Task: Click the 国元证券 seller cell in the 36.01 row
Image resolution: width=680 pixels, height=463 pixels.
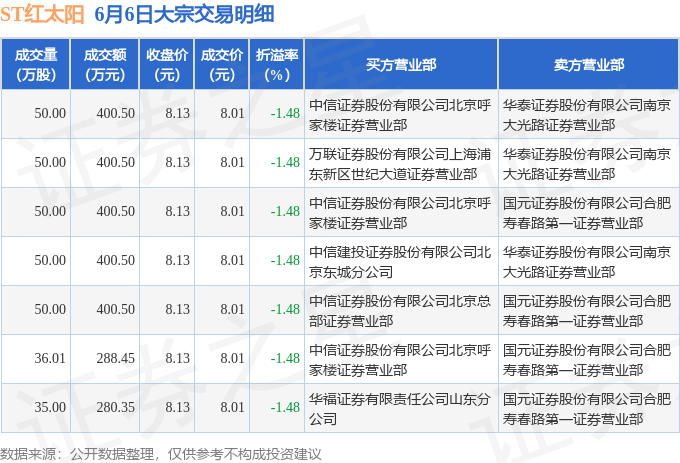Action: (x=587, y=360)
